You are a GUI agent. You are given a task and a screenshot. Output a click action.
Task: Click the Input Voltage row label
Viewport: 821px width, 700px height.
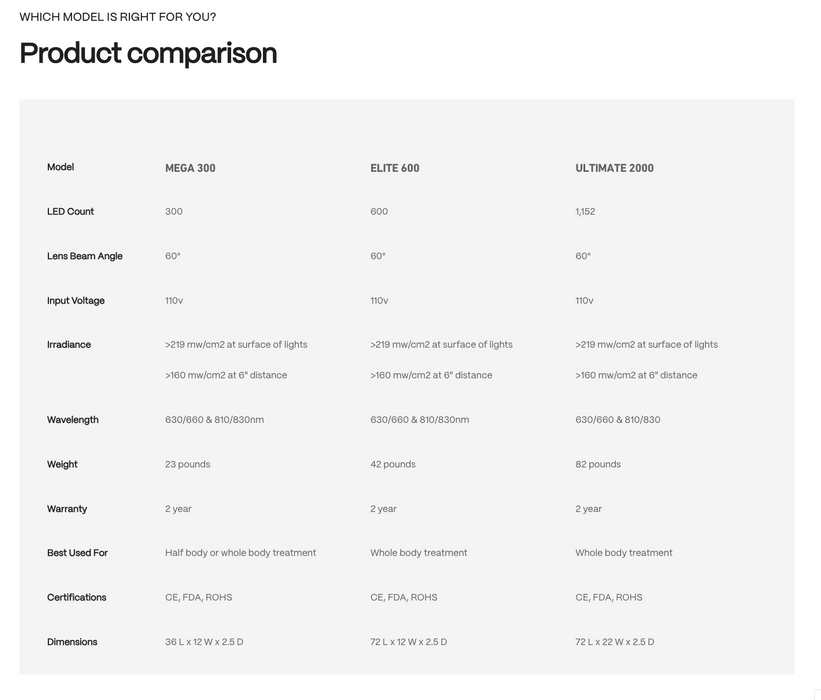coord(75,301)
